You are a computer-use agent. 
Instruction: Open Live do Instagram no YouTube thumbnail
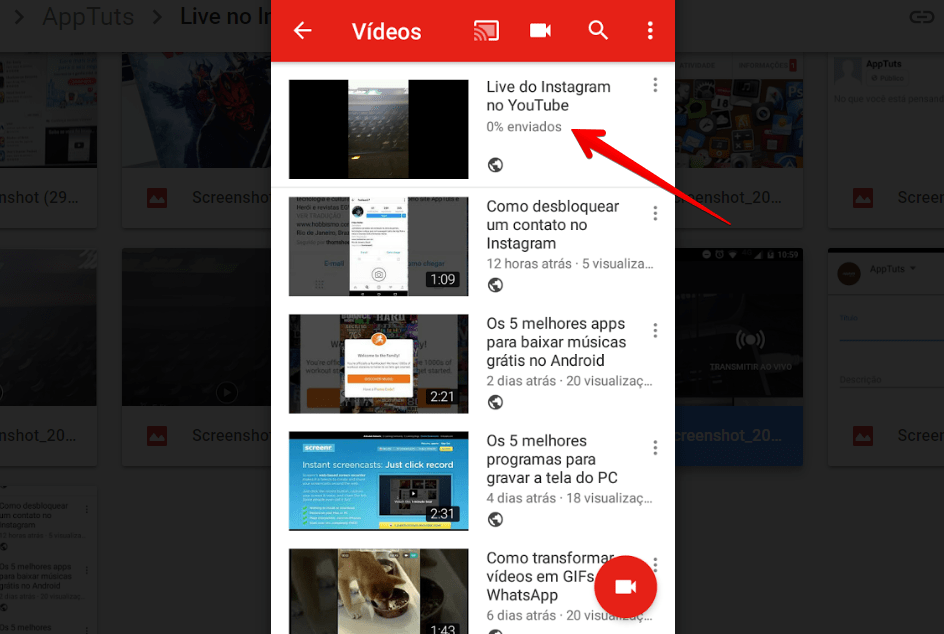point(379,129)
